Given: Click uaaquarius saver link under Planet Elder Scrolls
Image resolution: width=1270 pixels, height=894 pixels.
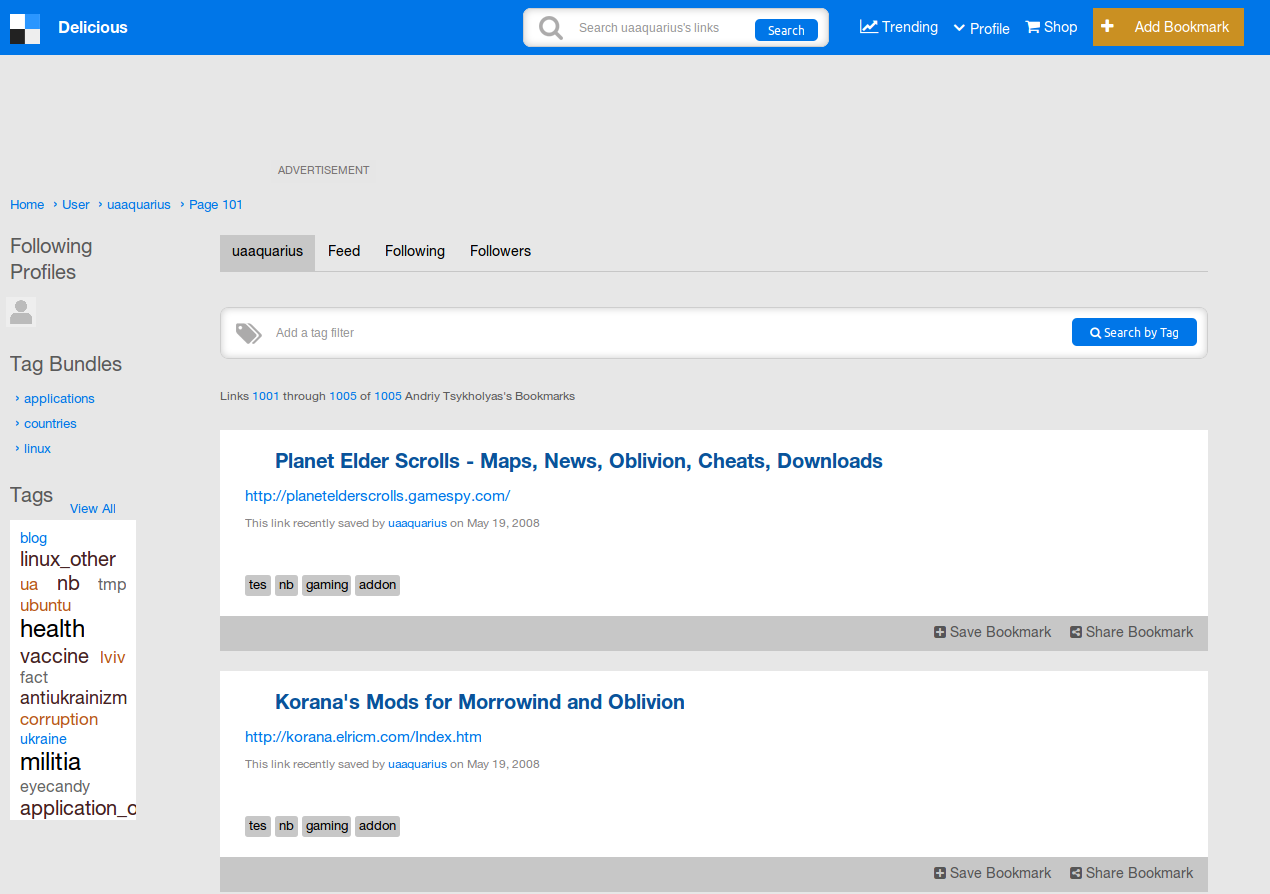Looking at the screenshot, I should (x=417, y=523).
